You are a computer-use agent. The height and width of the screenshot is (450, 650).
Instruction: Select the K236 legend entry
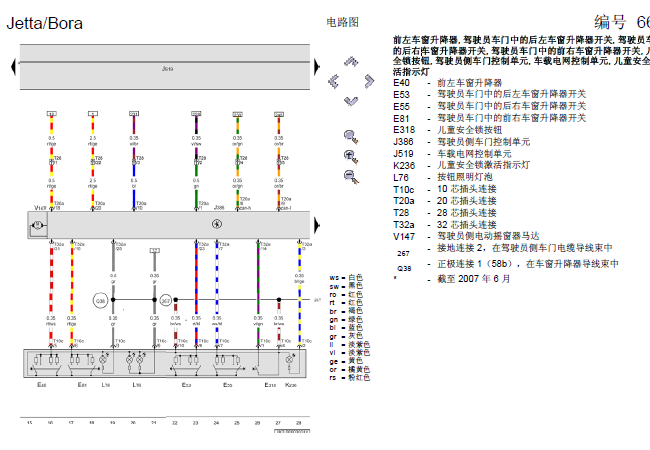462,166
